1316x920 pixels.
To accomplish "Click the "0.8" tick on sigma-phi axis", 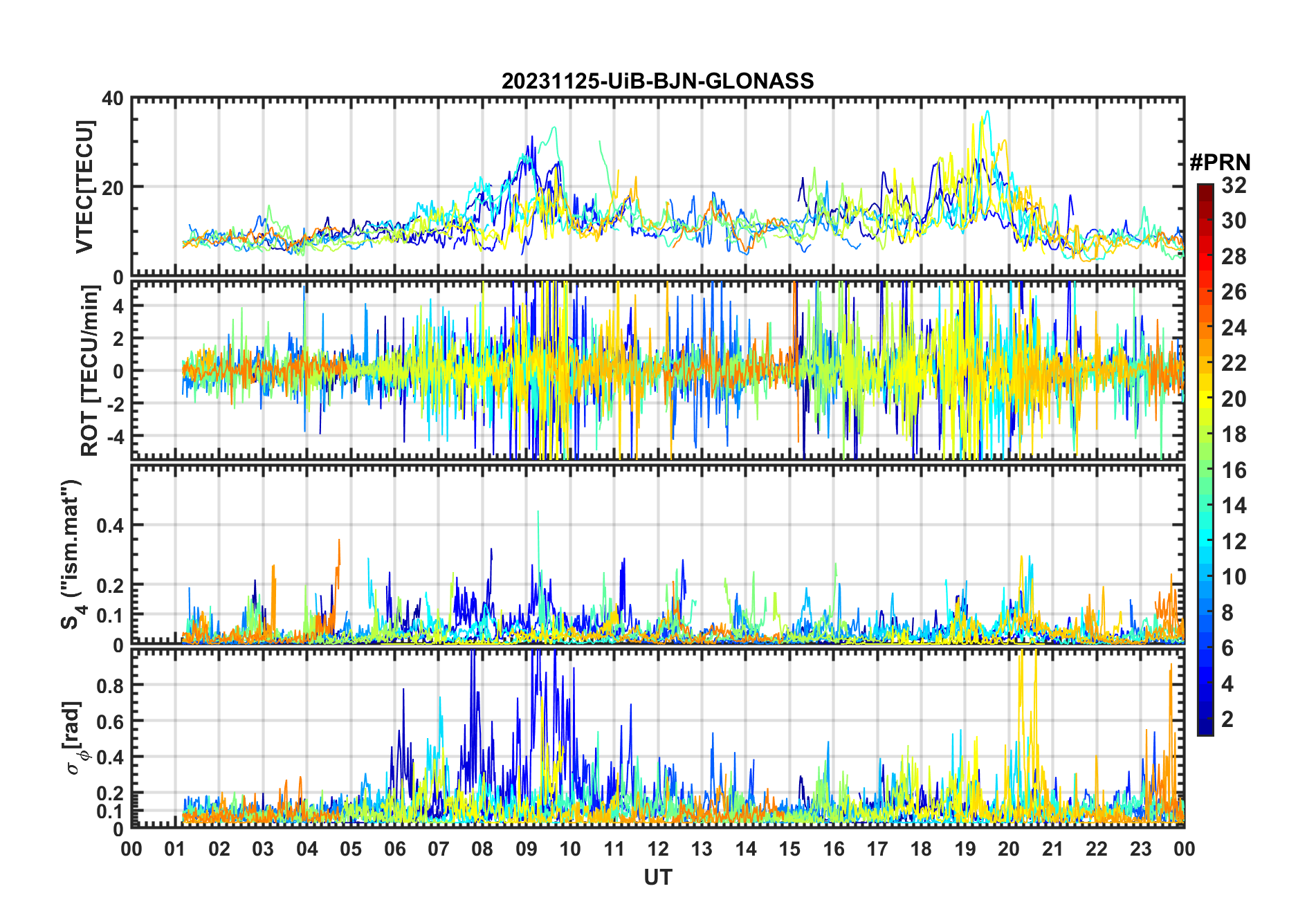I will point(110,686).
